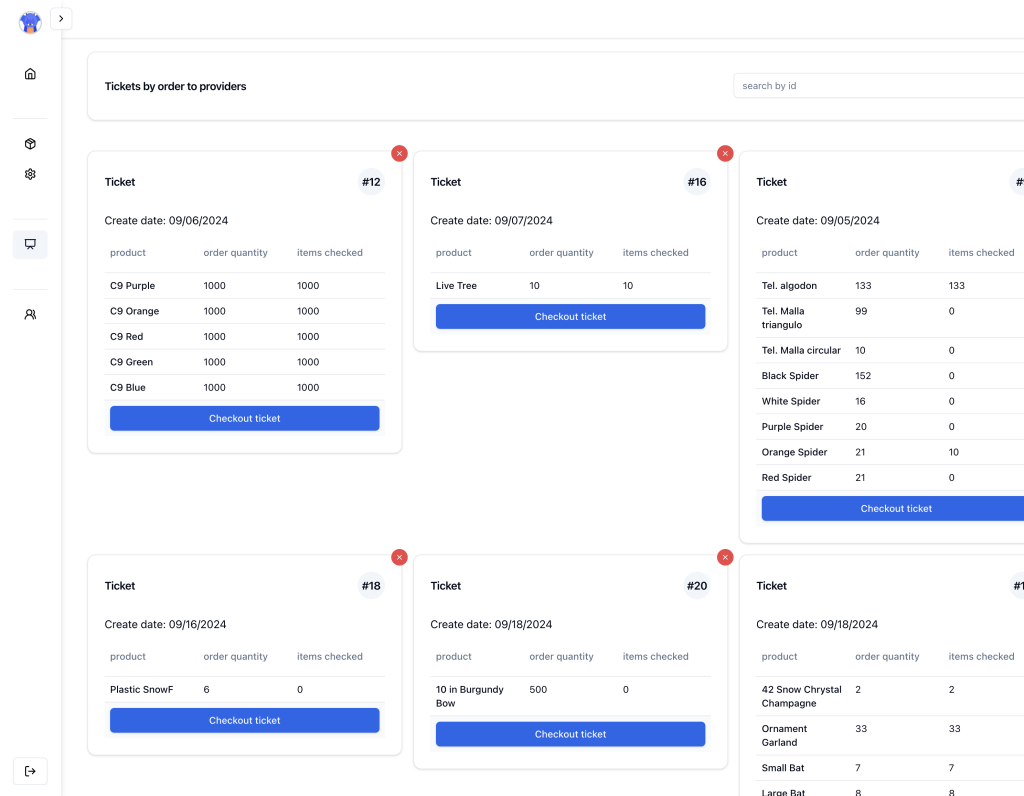Checkout ticket #20
Screen dimensions: 1024x796
coord(570,734)
